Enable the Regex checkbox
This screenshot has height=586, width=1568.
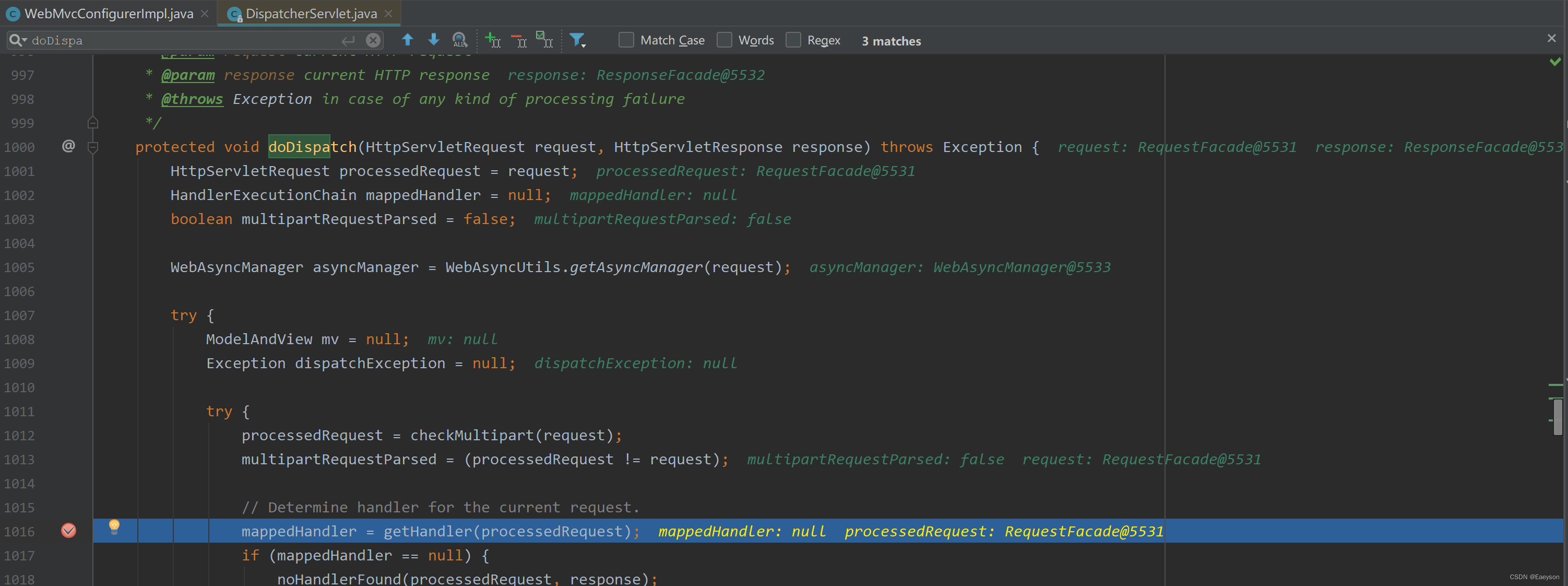click(793, 40)
